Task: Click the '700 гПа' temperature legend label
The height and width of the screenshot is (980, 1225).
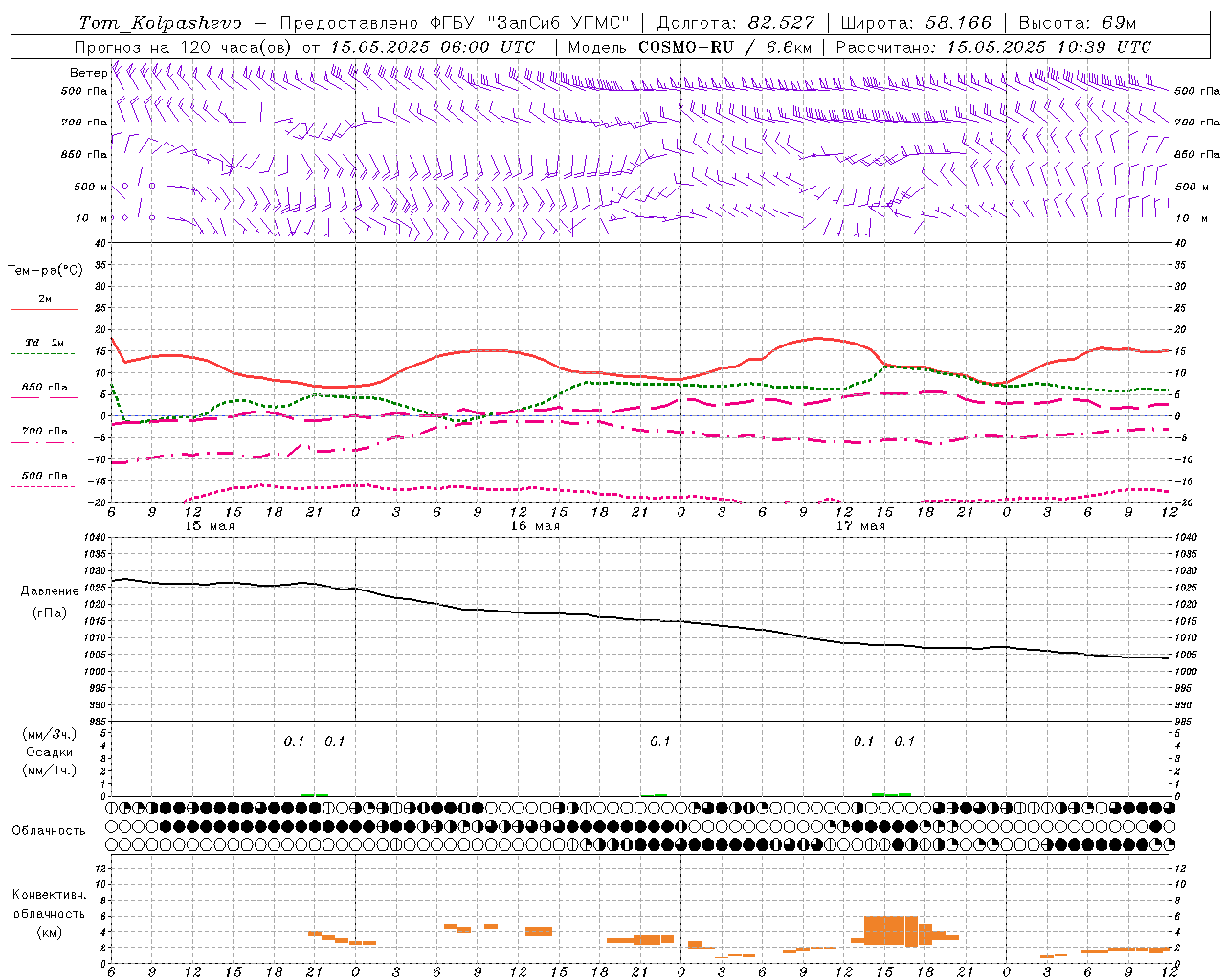Action: 45,431
